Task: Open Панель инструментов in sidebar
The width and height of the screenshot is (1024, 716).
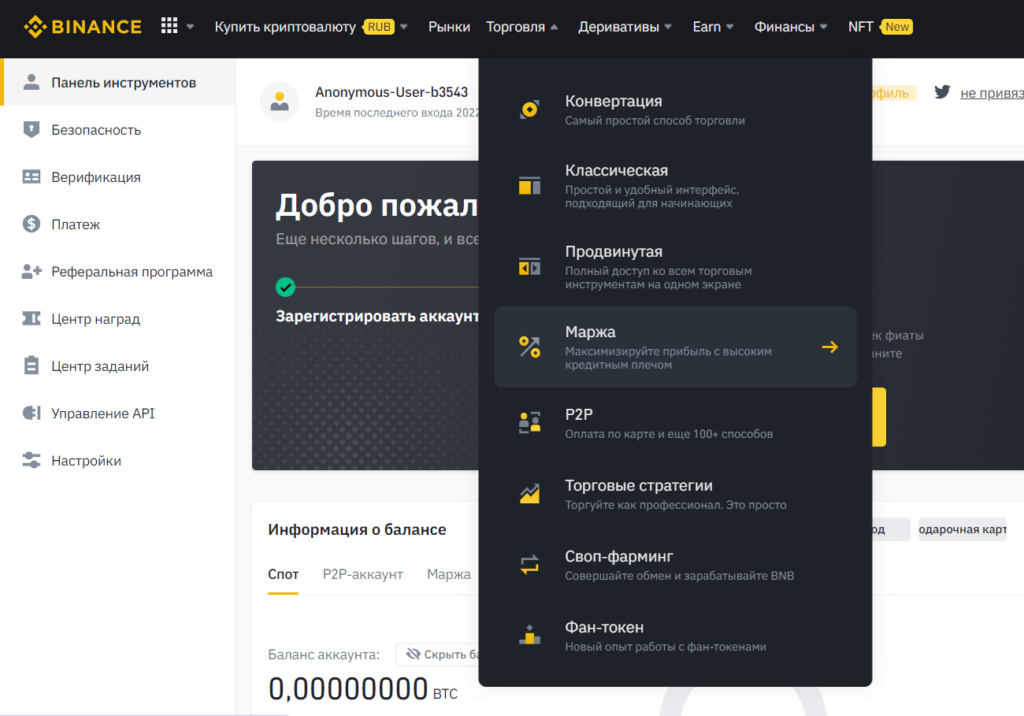Action: click(118, 82)
